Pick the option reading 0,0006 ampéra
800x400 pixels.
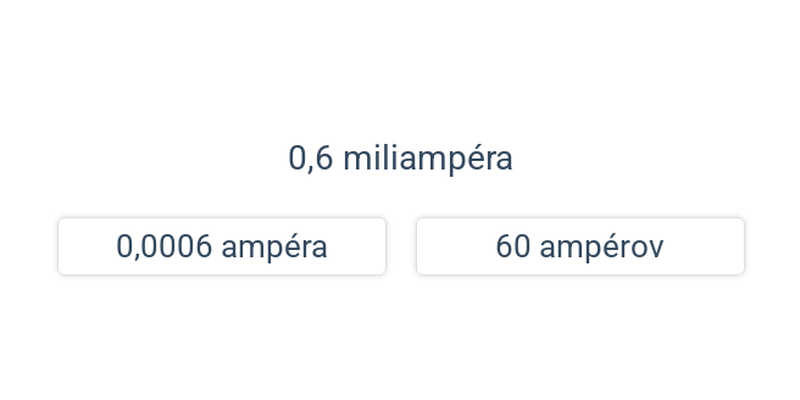pyautogui.click(x=222, y=246)
